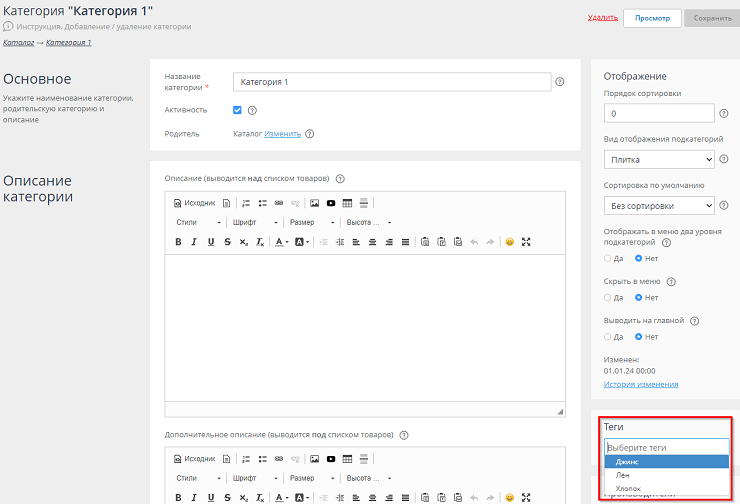Open the Вид отображения подкатегорий dropdown
Viewport: 740px width, 504px height.
[x=659, y=159]
